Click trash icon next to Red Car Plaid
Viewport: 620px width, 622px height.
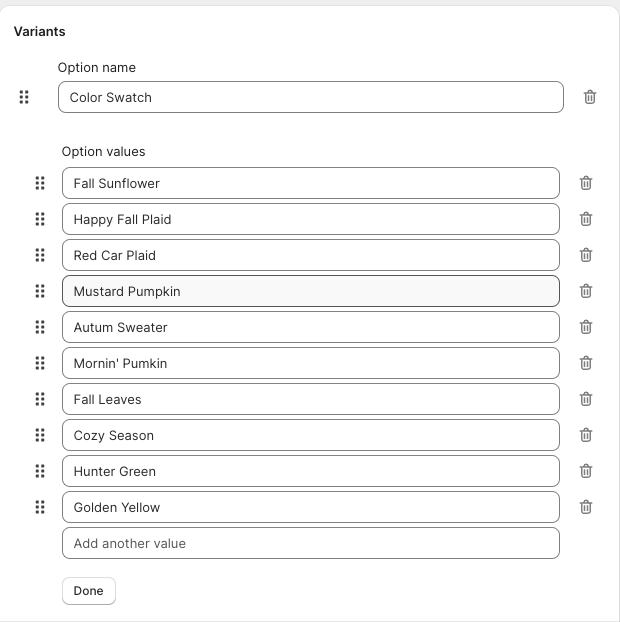click(586, 255)
